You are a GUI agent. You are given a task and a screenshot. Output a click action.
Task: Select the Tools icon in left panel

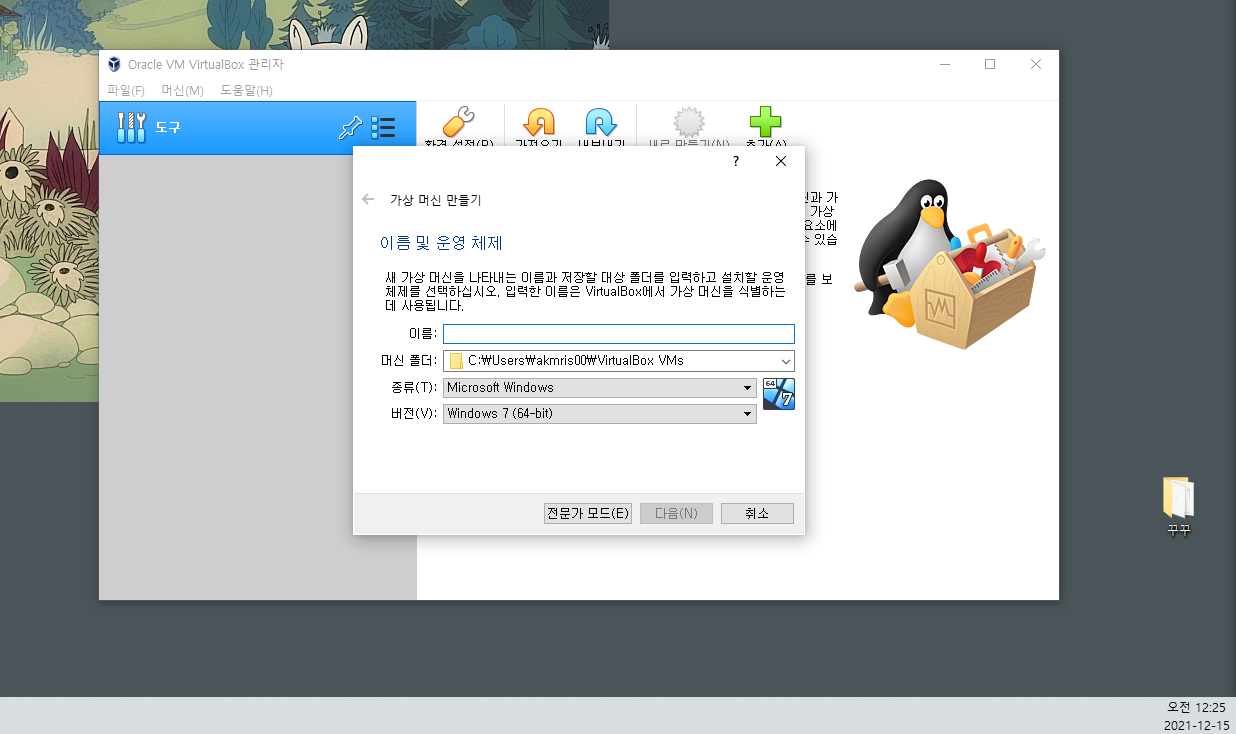click(x=131, y=127)
